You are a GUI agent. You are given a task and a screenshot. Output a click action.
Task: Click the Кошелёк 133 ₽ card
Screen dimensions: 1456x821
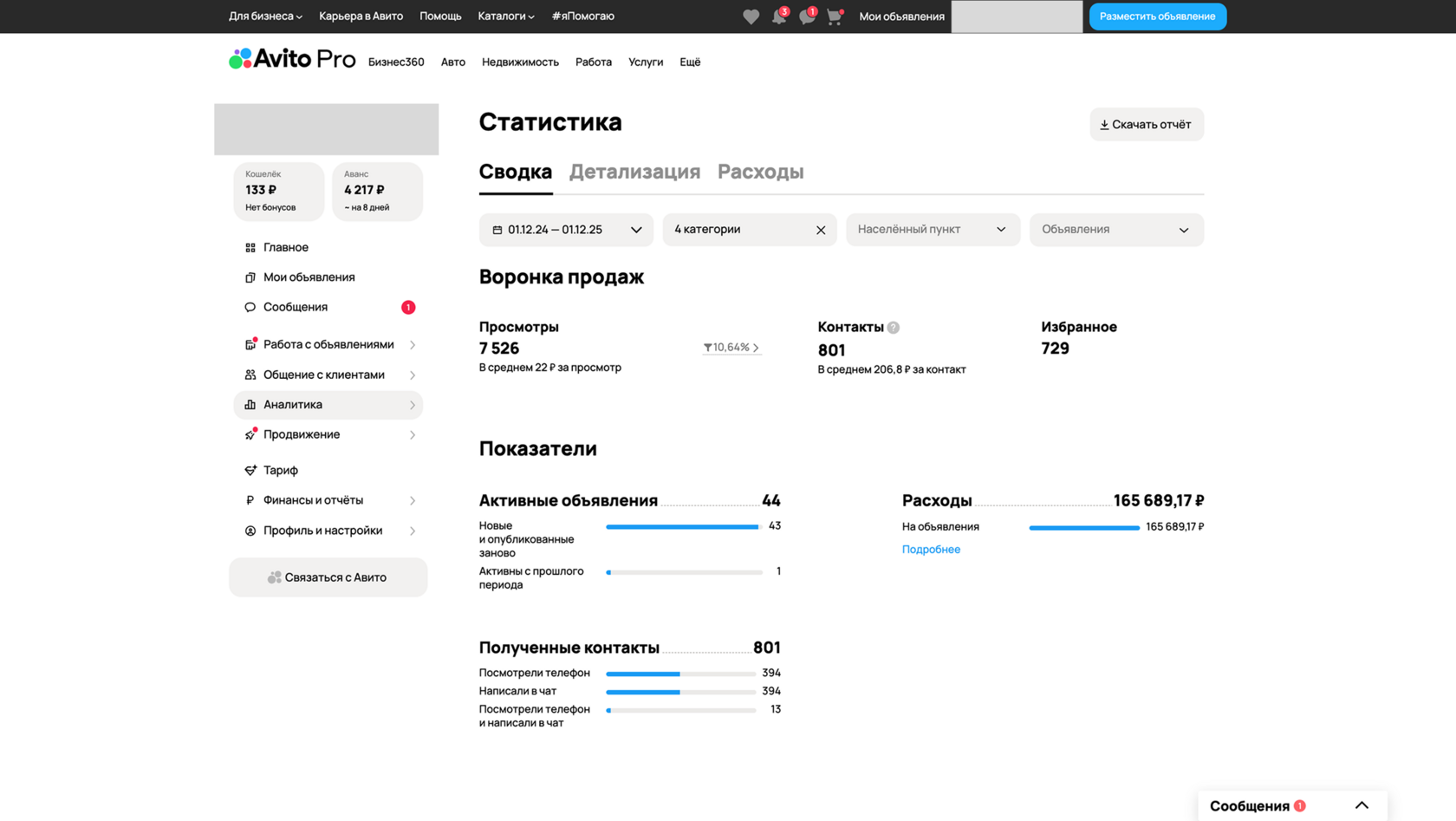tap(278, 191)
